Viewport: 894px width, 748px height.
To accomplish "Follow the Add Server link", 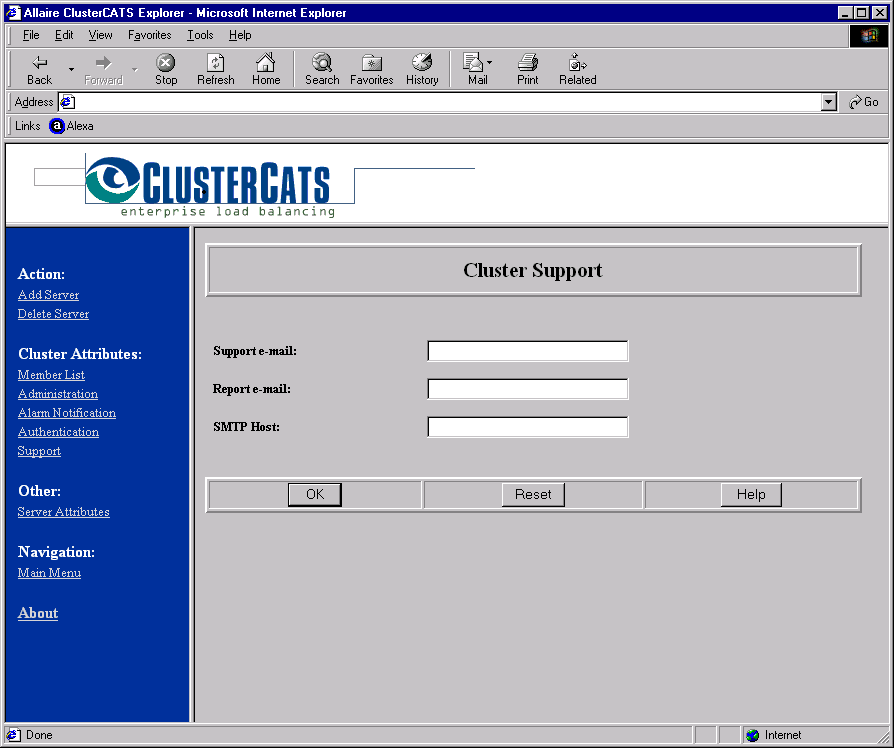I will [48, 295].
